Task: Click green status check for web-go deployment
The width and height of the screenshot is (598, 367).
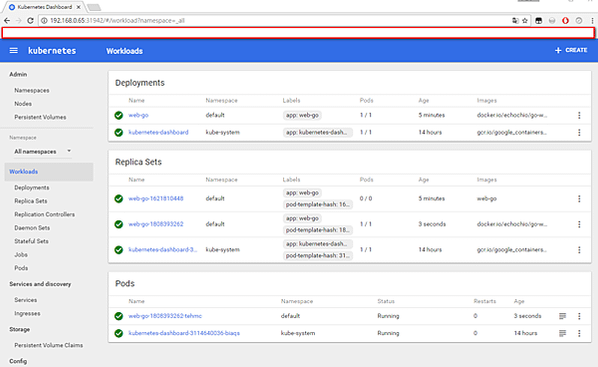Action: pyautogui.click(x=119, y=115)
